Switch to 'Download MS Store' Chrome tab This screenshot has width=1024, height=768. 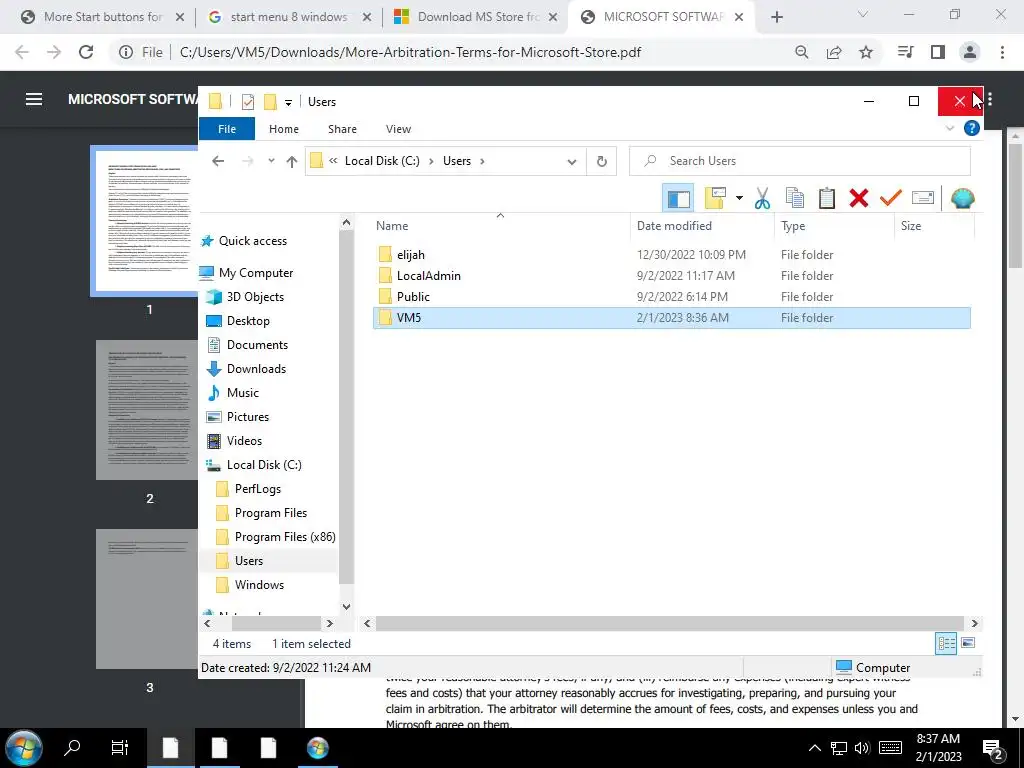(x=478, y=17)
